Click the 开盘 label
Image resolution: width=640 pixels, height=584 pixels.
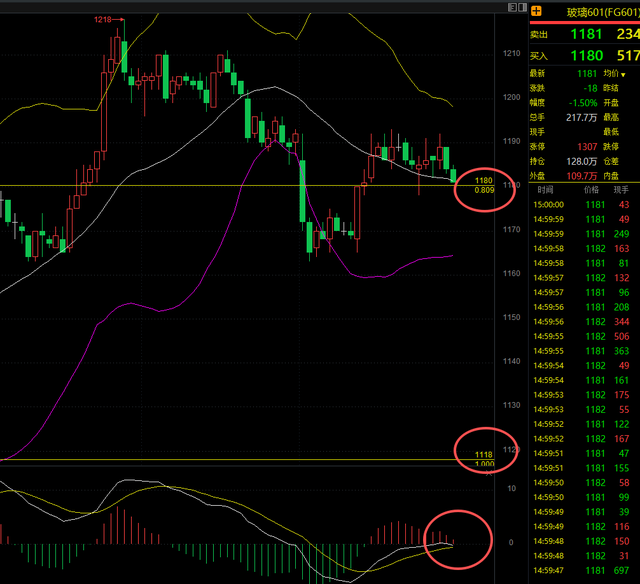(611, 103)
